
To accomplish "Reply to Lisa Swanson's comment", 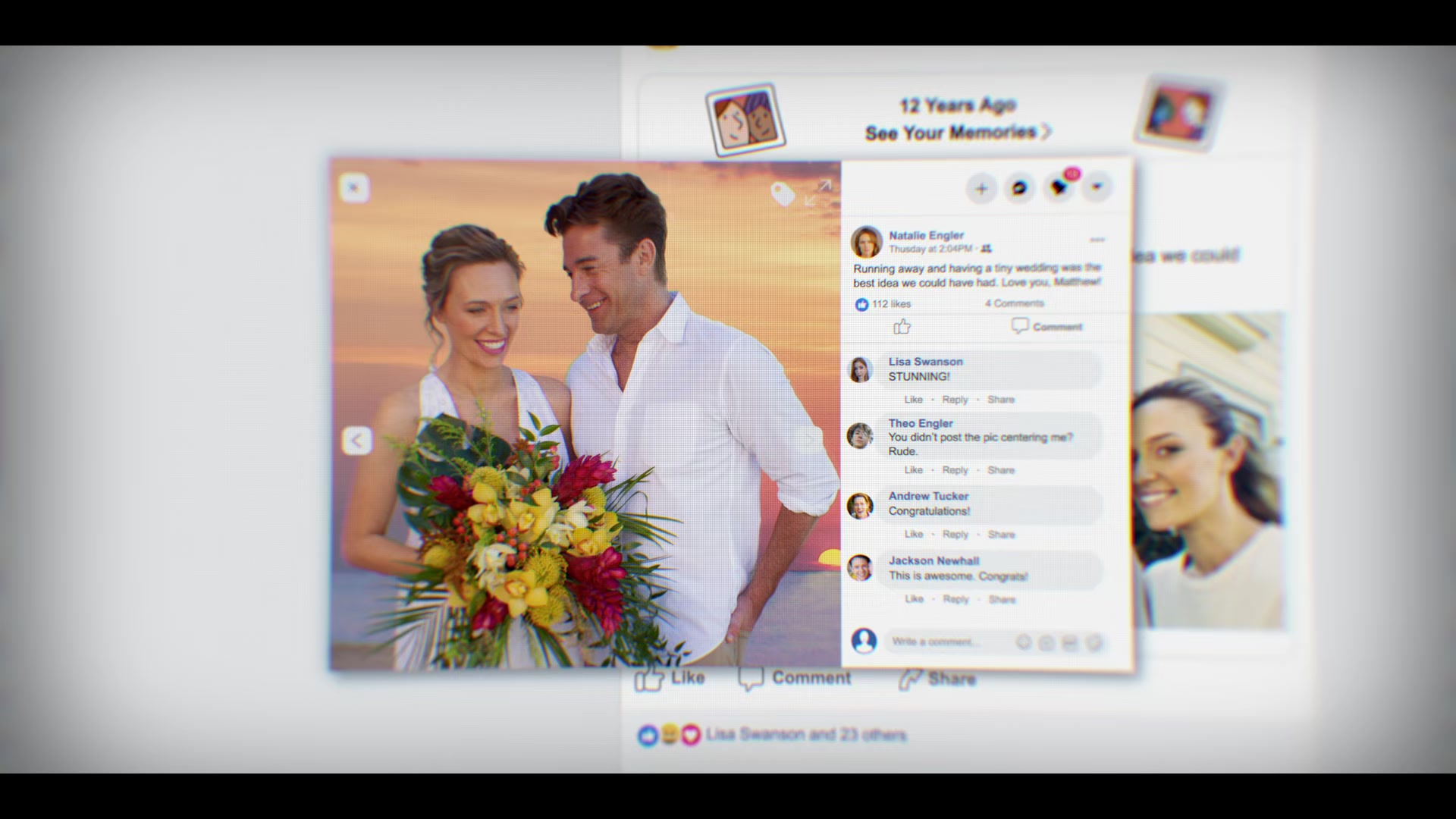I will click(955, 400).
